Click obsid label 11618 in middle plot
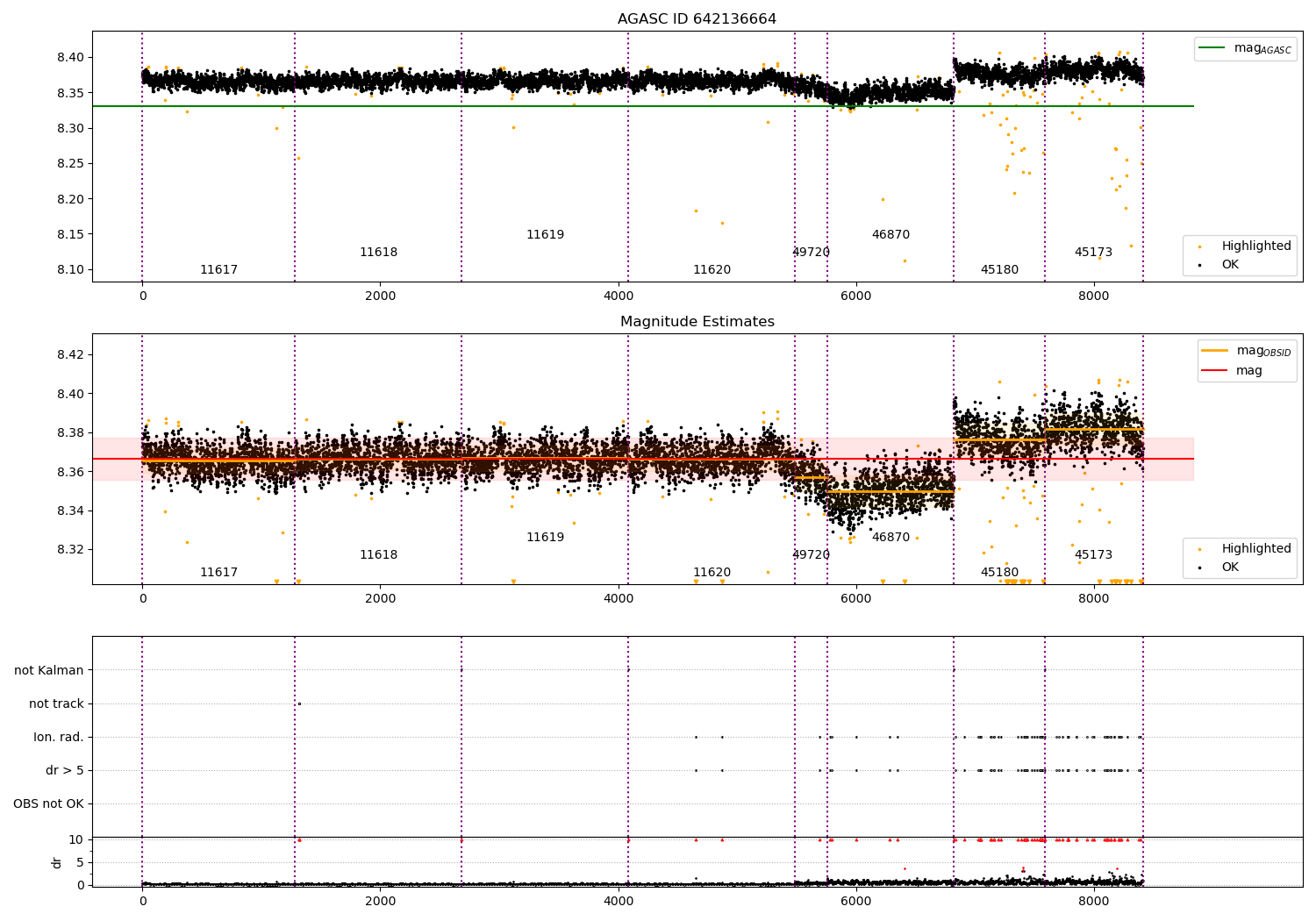The image size is (1316, 921). pyautogui.click(x=378, y=555)
